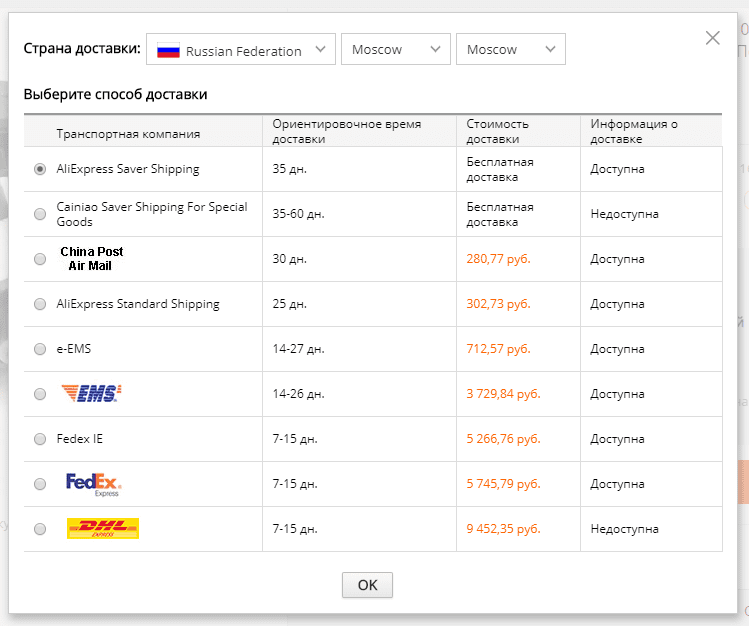Click the '3 729,84 руб.' price
The height and width of the screenshot is (626, 749).
click(503, 394)
